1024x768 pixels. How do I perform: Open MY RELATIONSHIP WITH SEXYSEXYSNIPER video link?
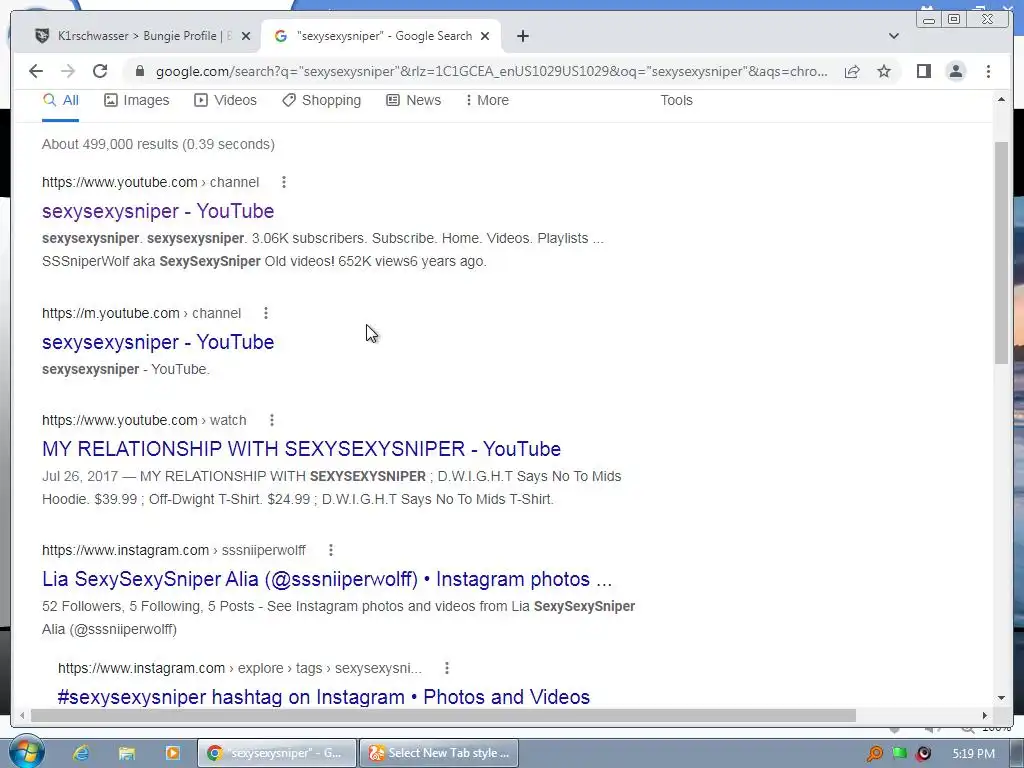coord(301,449)
